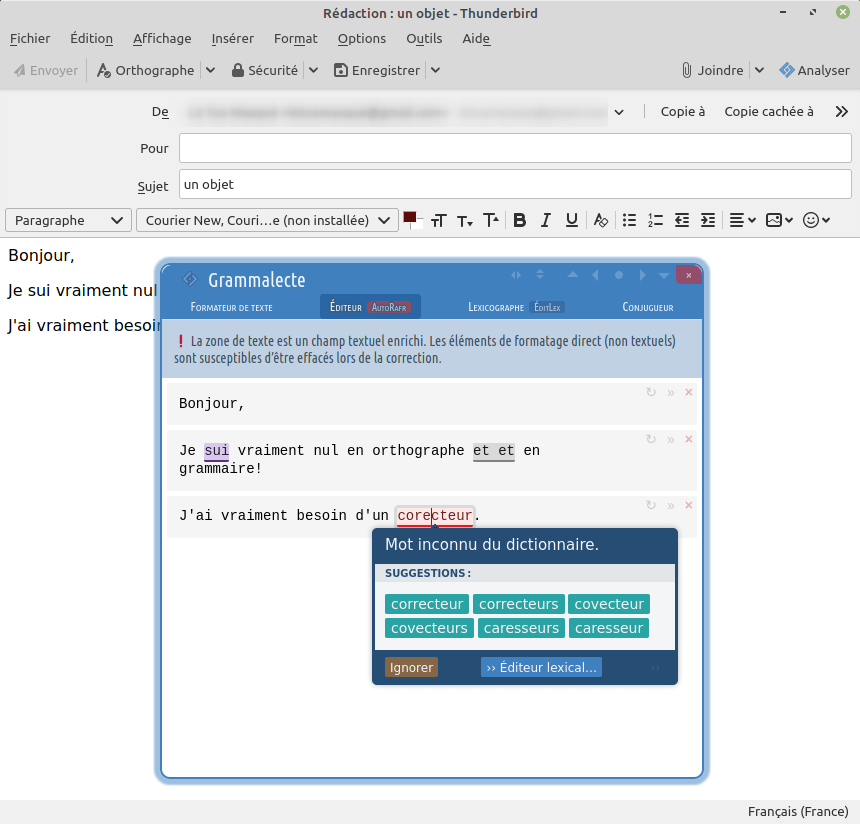Switch to the Conjugueur tab
860x824 pixels.
pyautogui.click(x=648, y=307)
